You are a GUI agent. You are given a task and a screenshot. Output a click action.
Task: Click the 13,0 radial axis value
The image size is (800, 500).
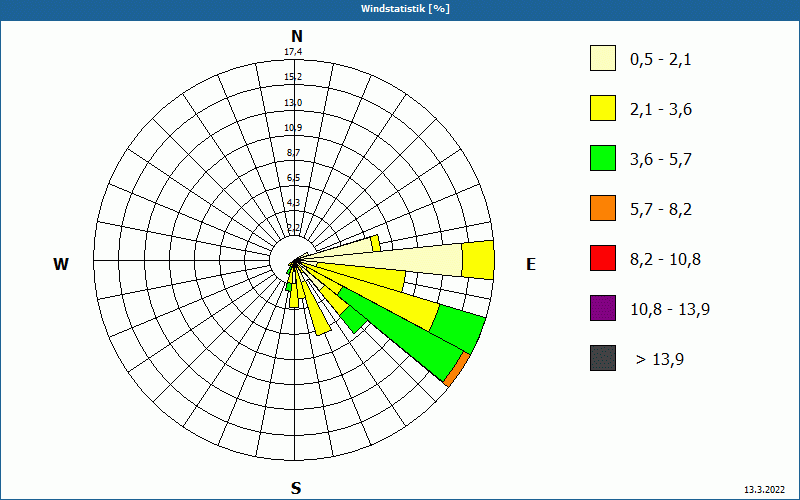[x=293, y=103]
